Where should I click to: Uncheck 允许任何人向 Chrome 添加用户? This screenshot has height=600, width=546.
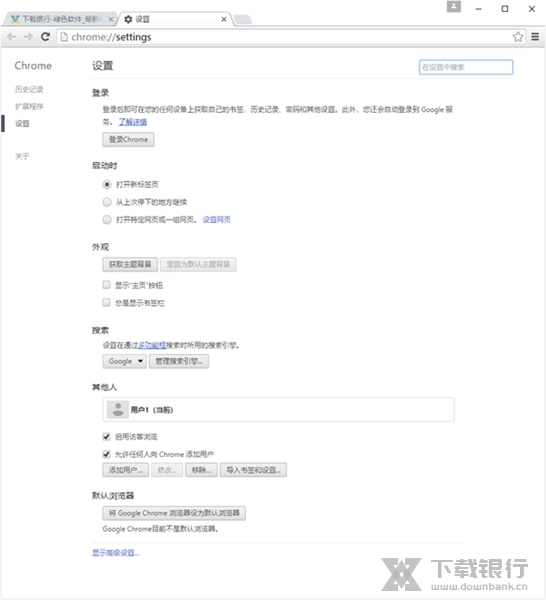pos(106,454)
